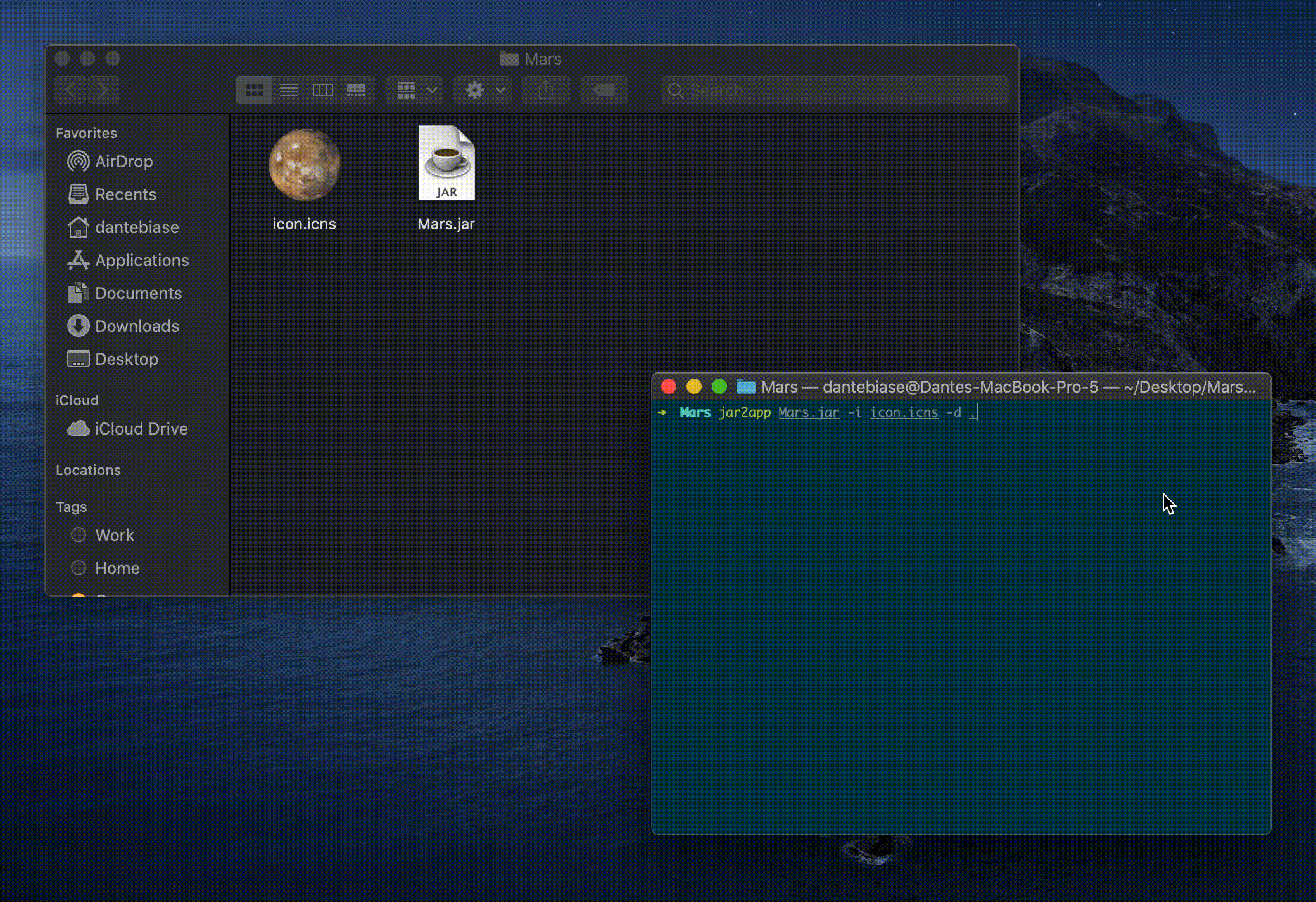Select the Home tag circle
The image size is (1316, 902).
point(79,568)
